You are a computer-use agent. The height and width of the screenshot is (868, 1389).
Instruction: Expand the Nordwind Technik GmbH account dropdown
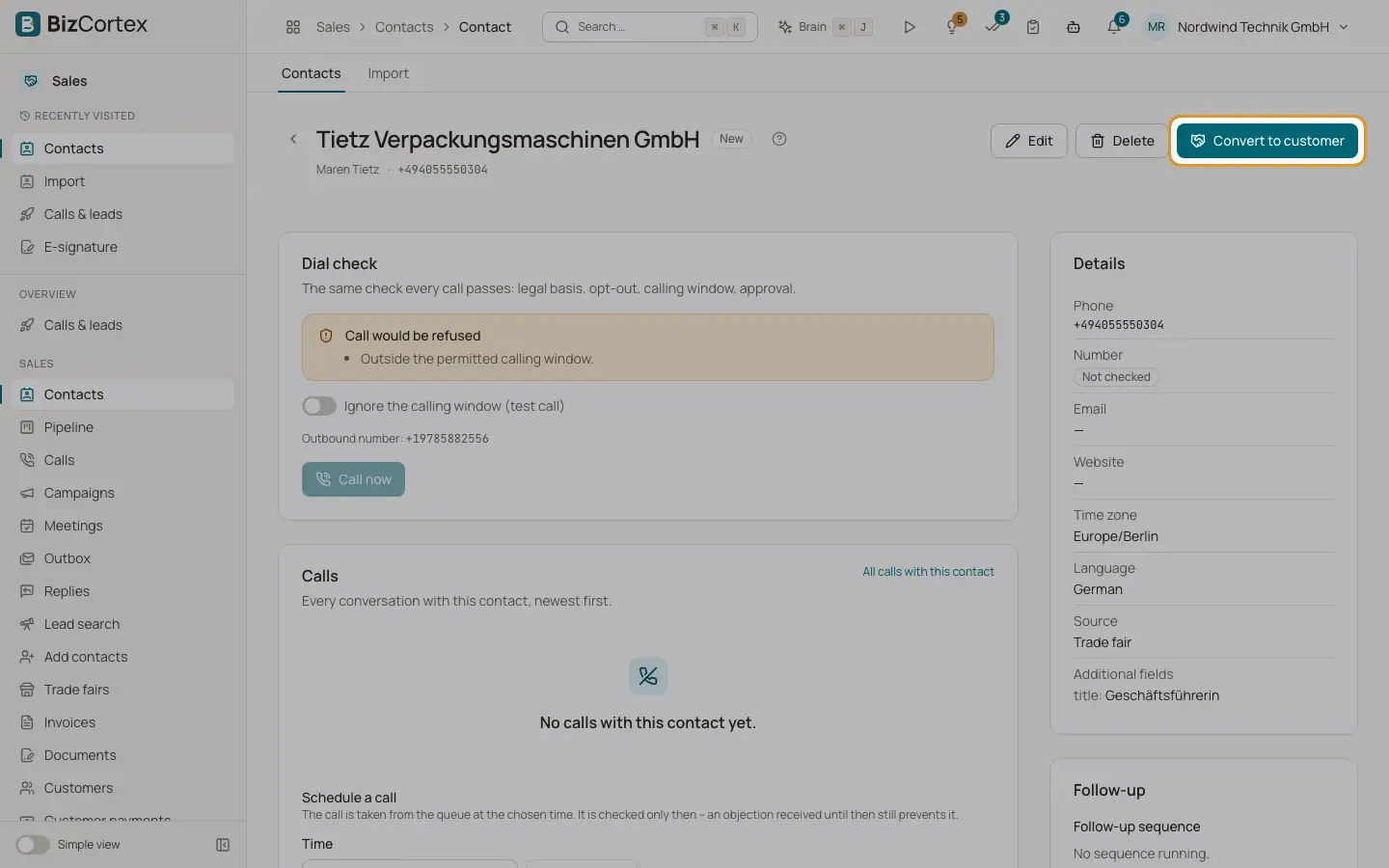point(1263,27)
